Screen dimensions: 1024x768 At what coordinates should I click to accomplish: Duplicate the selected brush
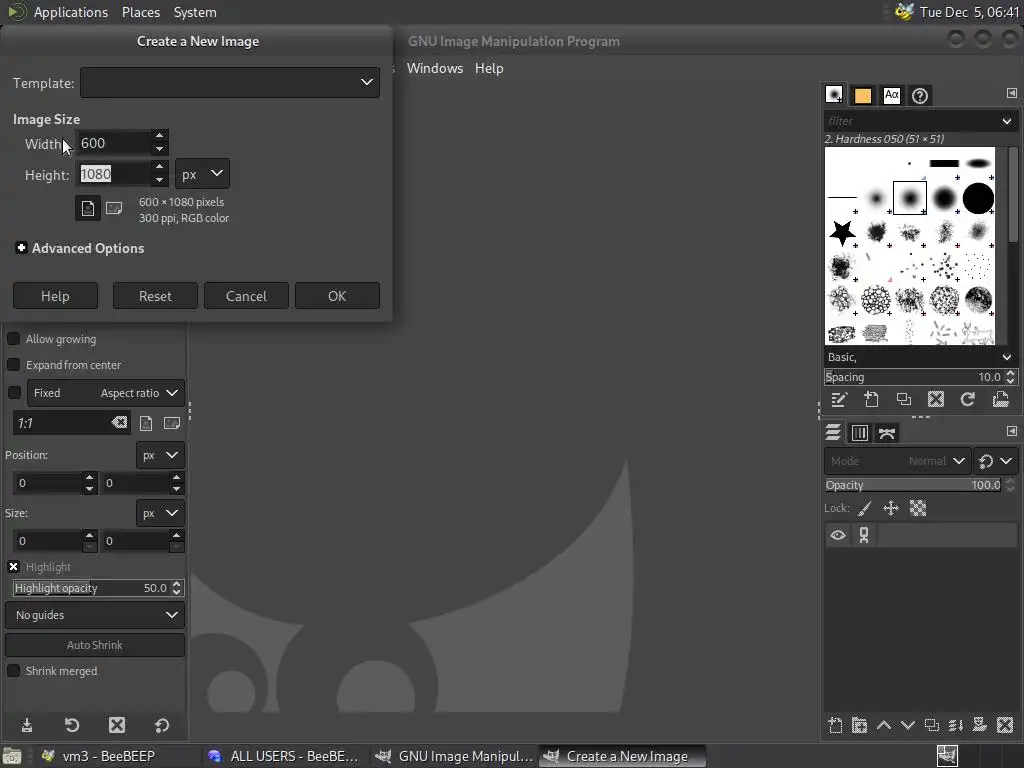904,399
